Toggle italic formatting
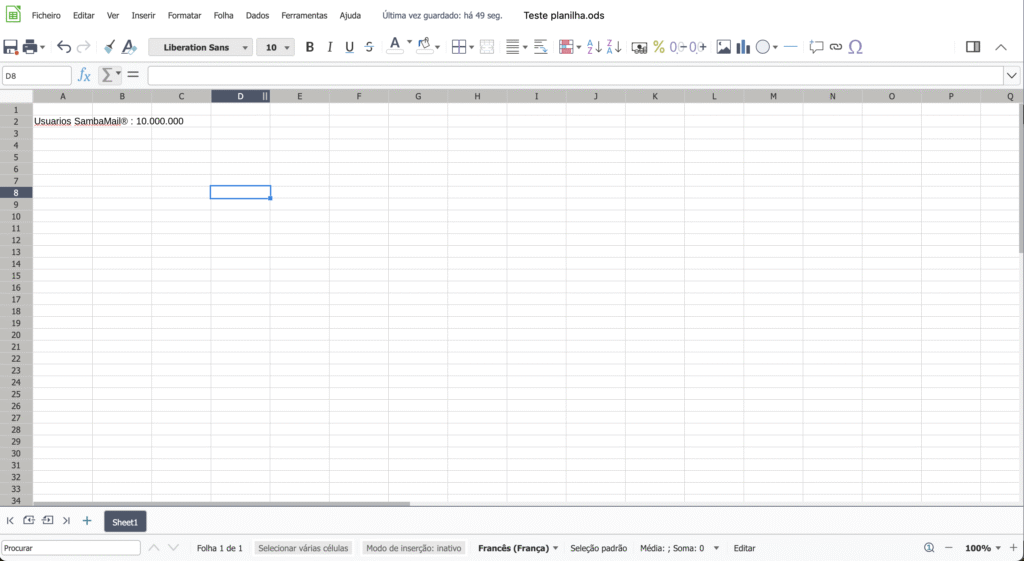Image resolution: width=1024 pixels, height=561 pixels. click(x=330, y=47)
